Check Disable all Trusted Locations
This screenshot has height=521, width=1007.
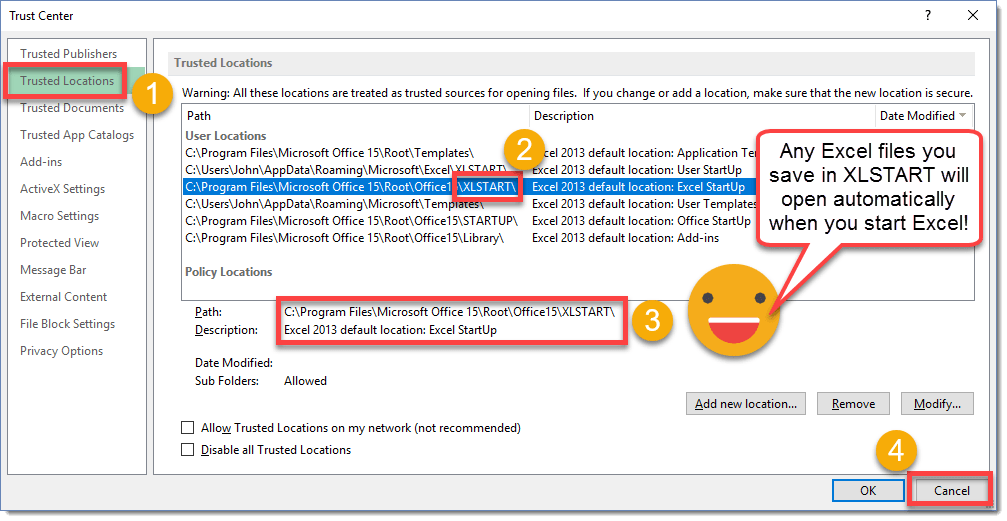click(188, 450)
